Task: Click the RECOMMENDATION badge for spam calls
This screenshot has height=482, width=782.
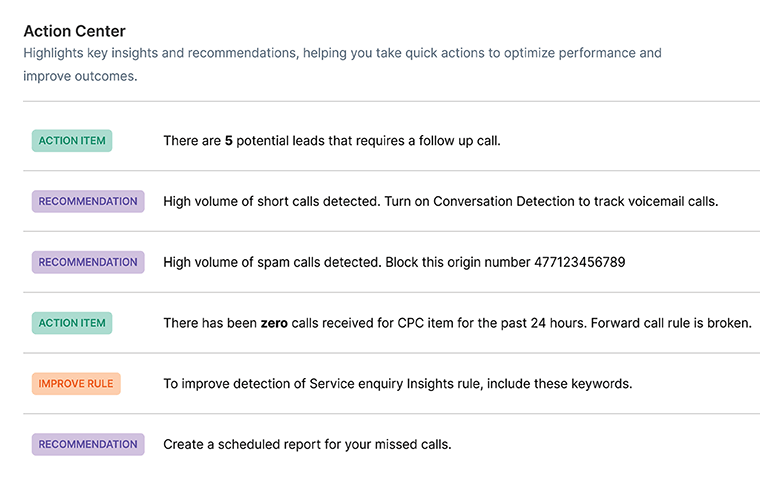Action: (x=88, y=262)
